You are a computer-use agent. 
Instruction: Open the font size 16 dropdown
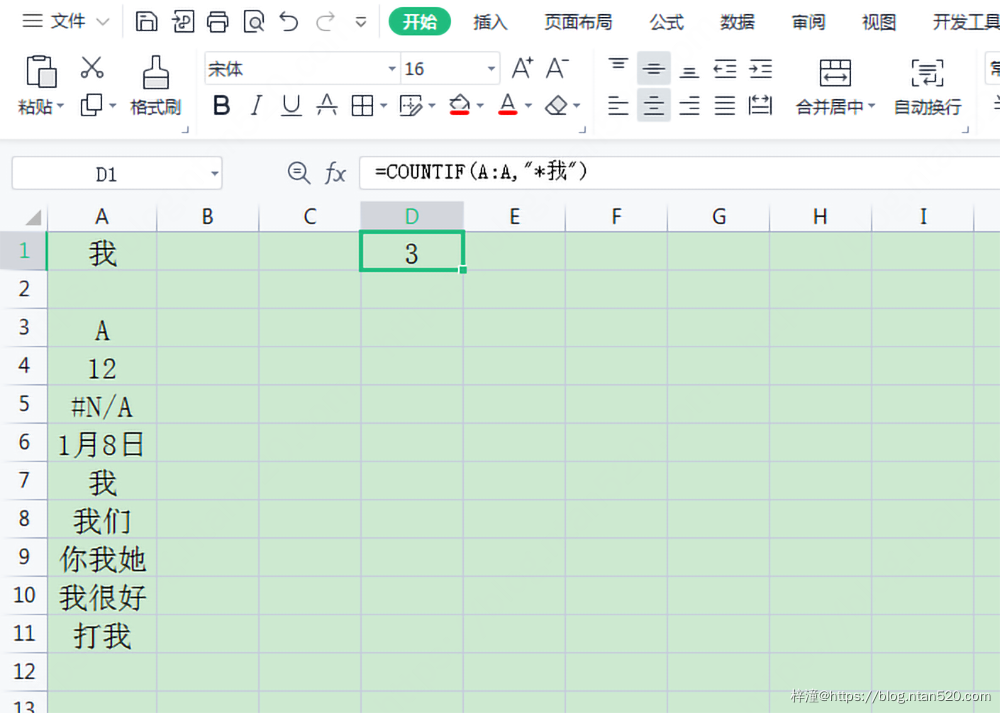(x=491, y=68)
